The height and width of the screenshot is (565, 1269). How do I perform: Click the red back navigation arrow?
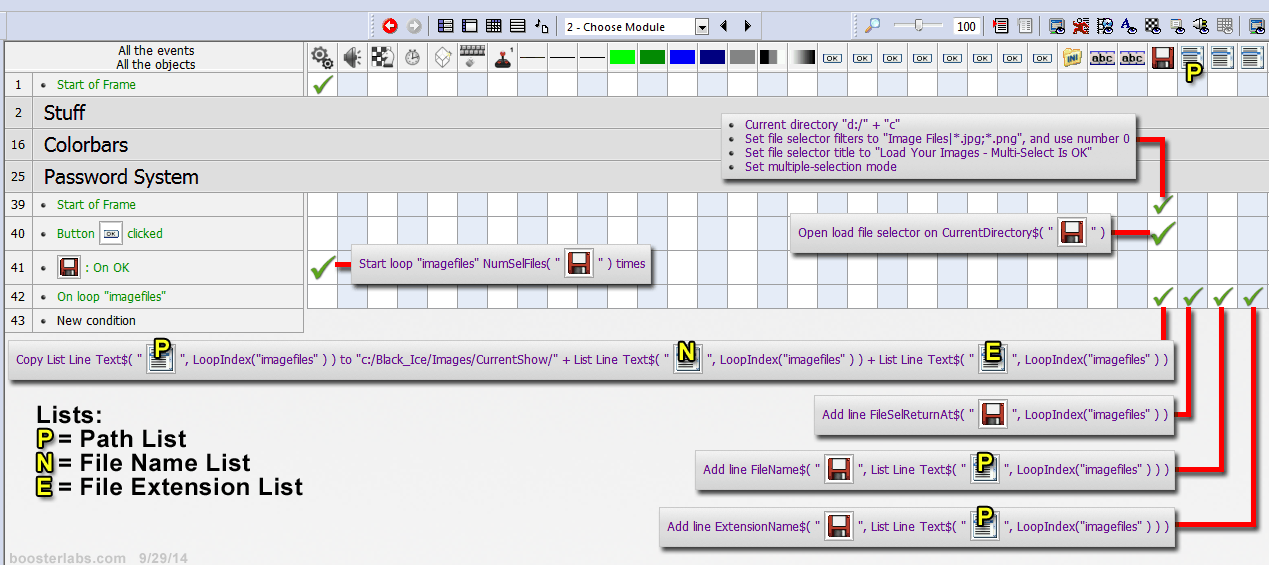coord(390,27)
